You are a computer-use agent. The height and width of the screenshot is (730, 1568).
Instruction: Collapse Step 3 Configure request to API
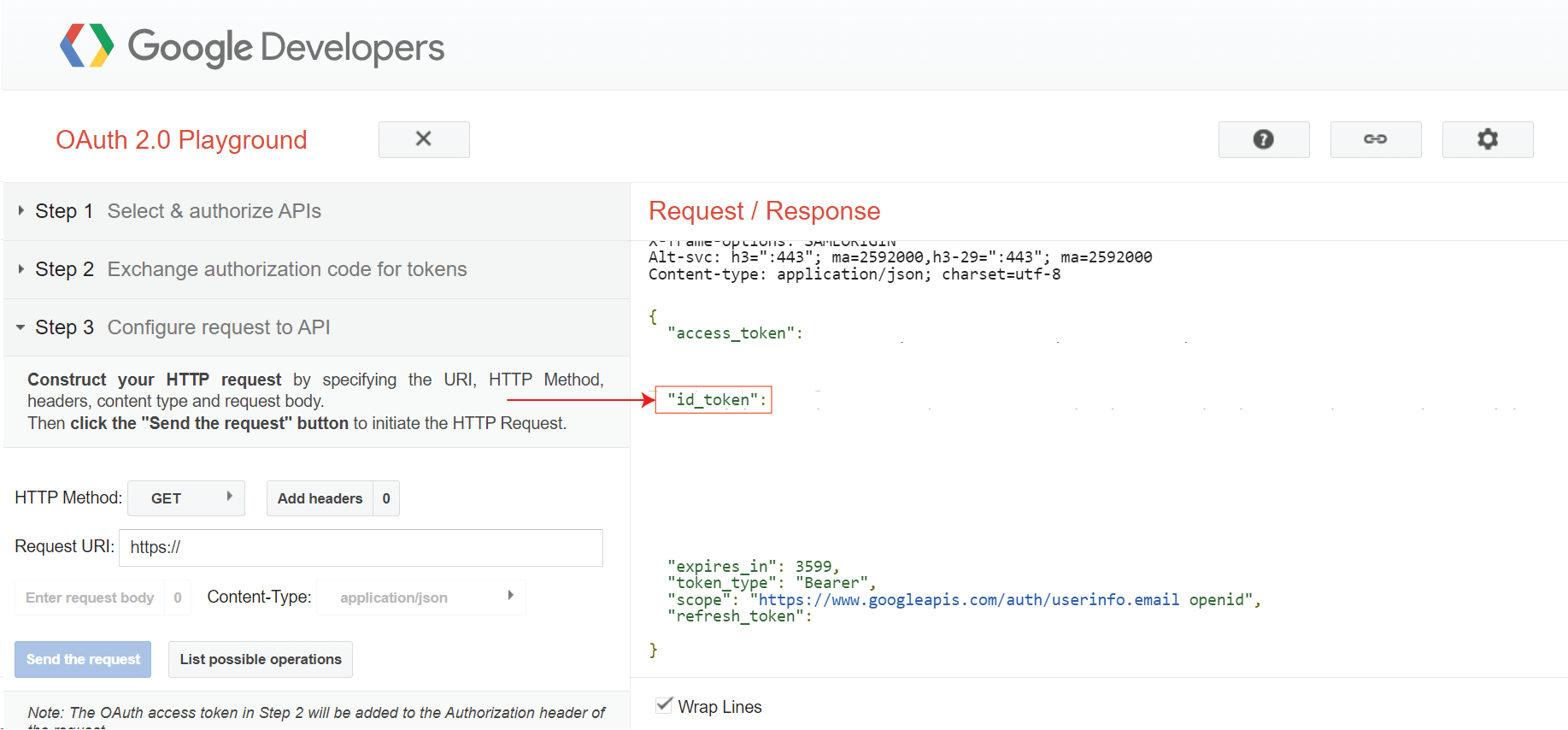[x=316, y=327]
